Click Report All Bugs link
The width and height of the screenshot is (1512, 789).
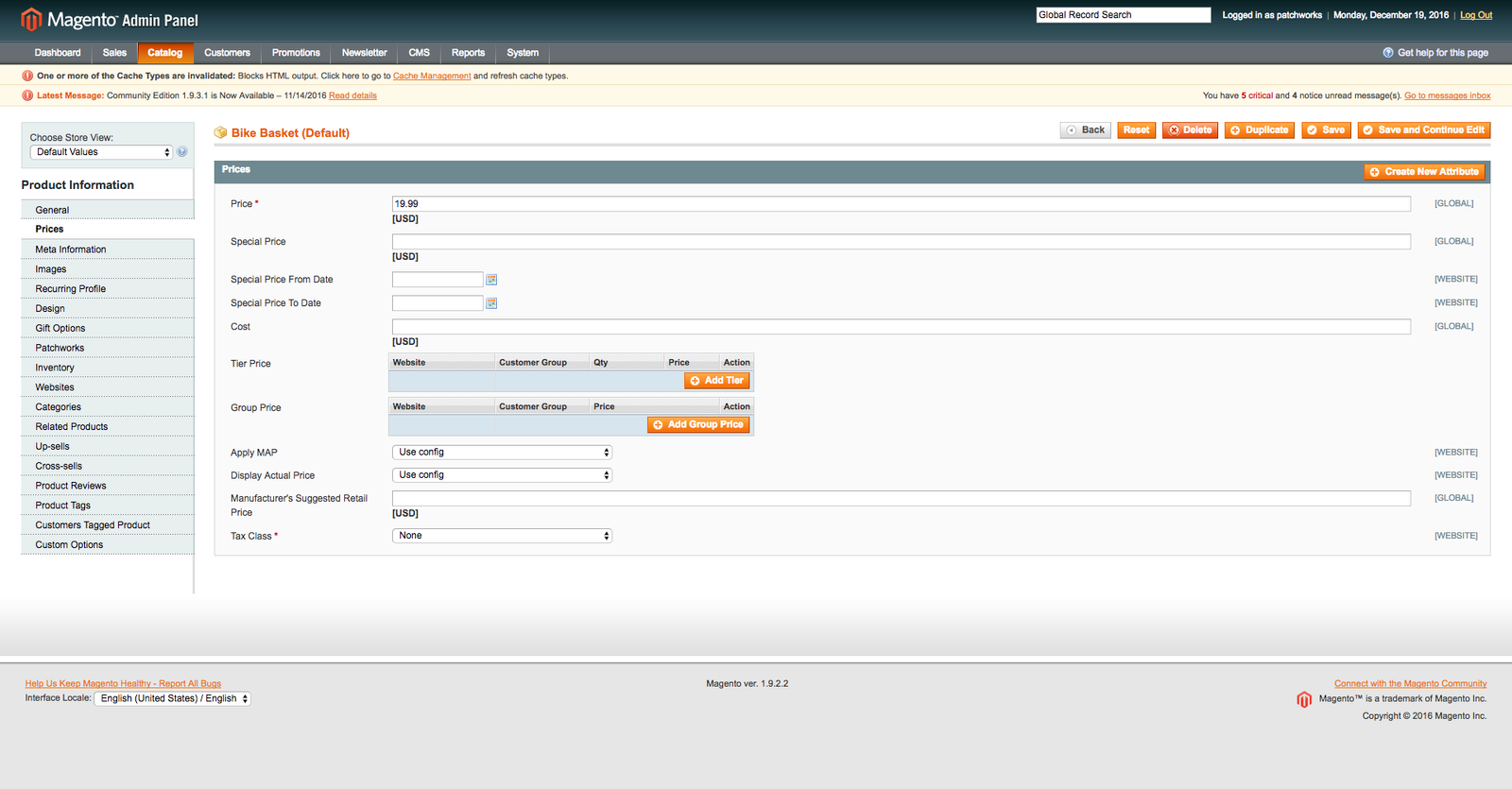[x=123, y=684]
